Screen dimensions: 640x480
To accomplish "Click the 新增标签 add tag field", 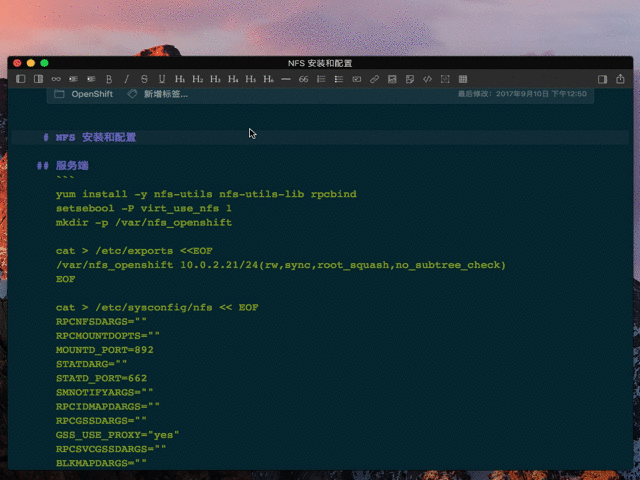I will click(x=166, y=94).
